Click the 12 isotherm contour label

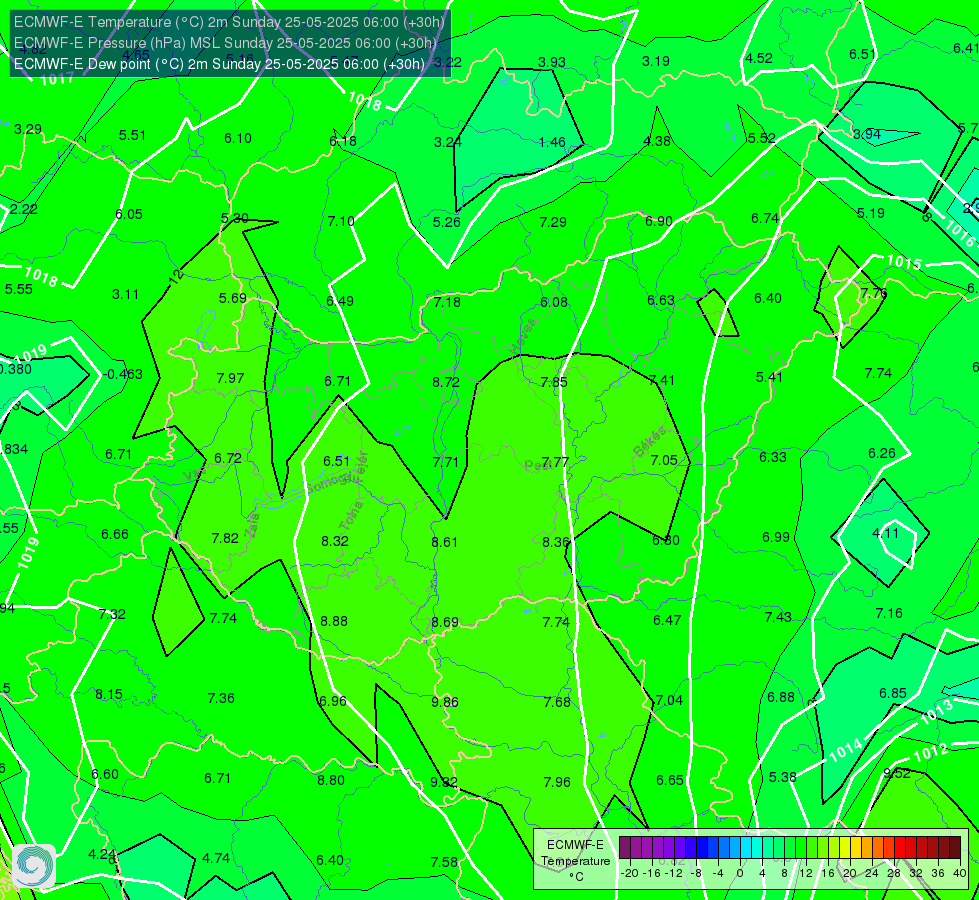tap(177, 276)
